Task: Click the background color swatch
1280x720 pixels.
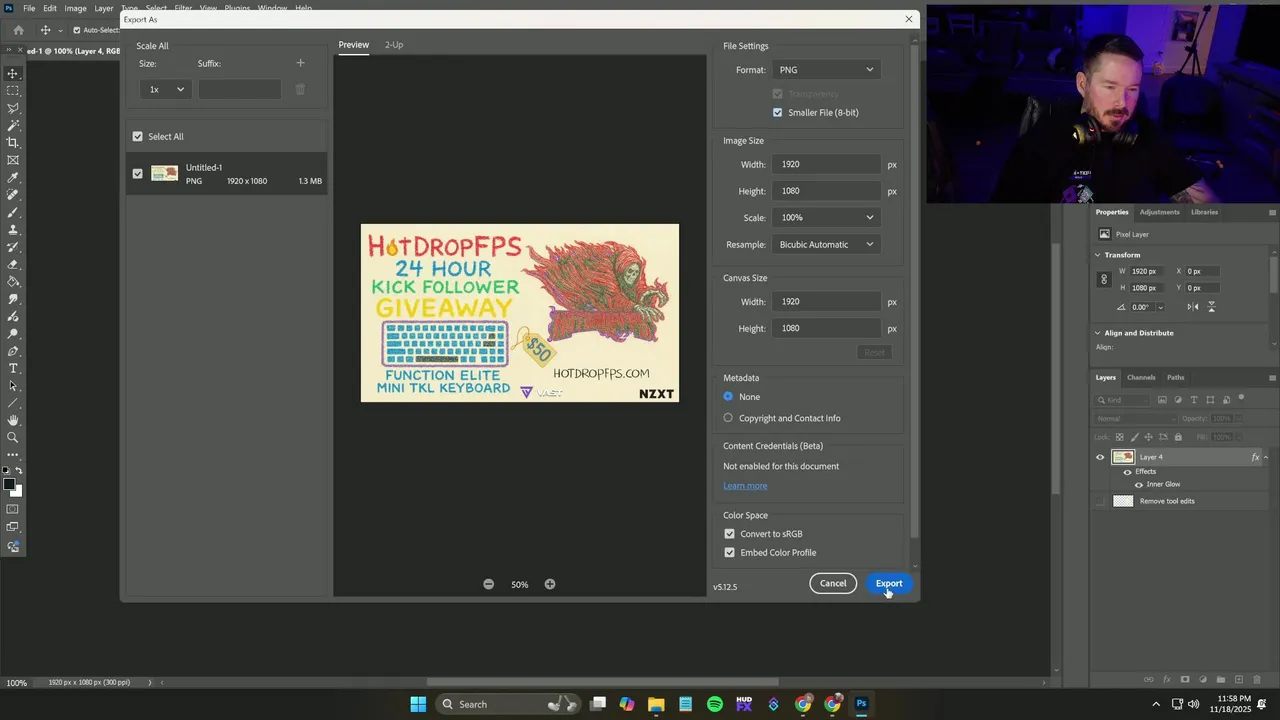Action: coord(17,491)
